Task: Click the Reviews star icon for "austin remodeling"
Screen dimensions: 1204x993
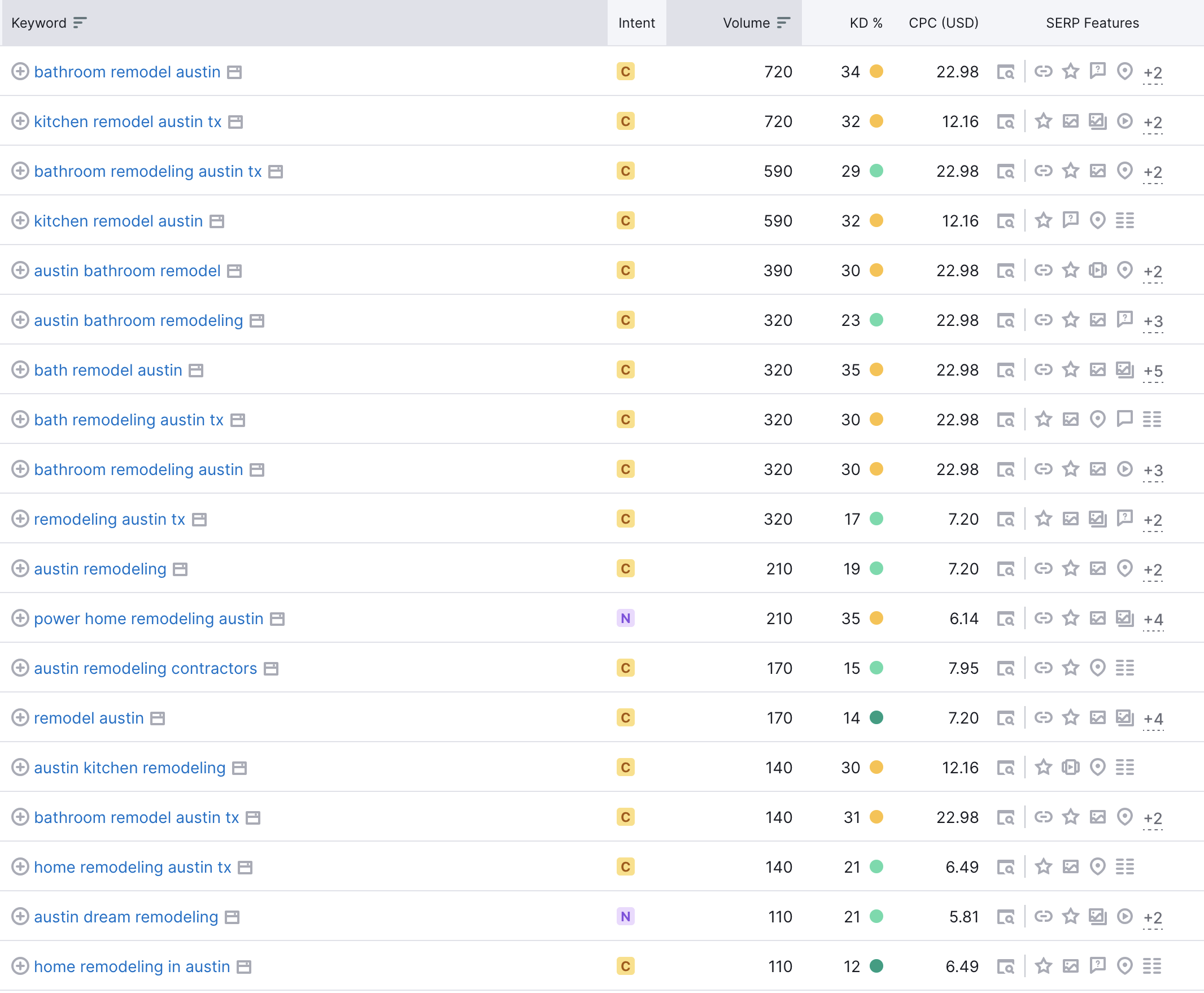Action: (1070, 569)
